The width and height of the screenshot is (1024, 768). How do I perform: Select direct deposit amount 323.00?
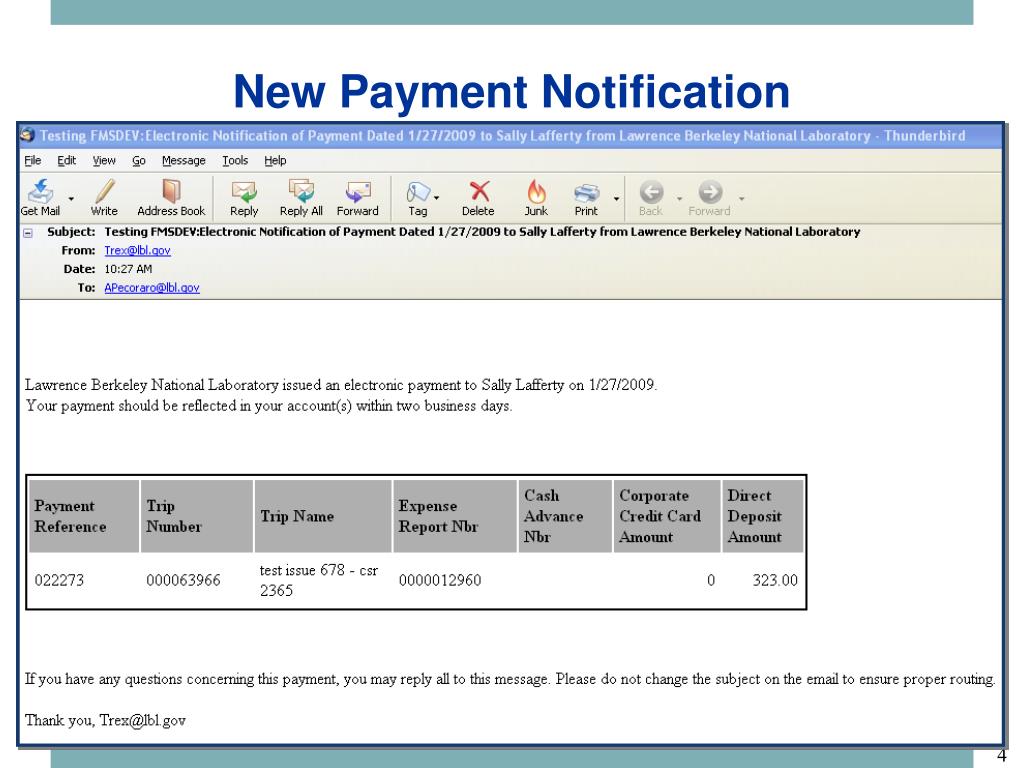point(775,580)
